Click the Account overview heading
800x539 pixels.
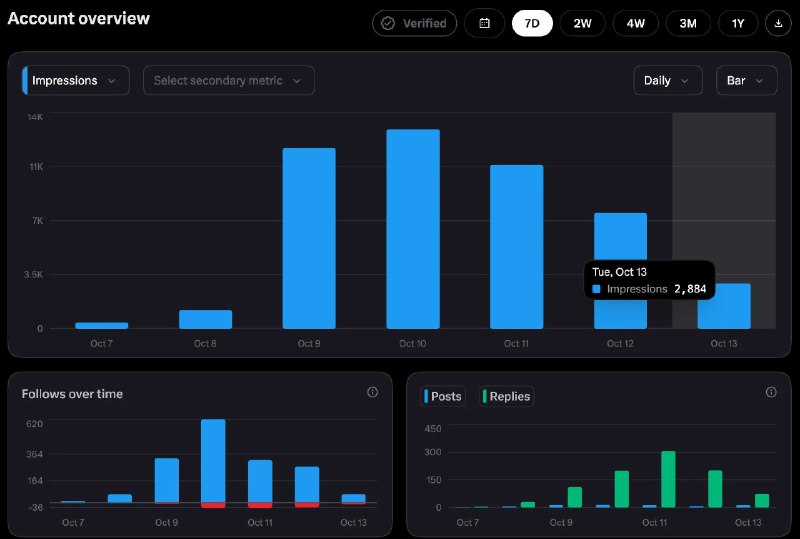[79, 18]
